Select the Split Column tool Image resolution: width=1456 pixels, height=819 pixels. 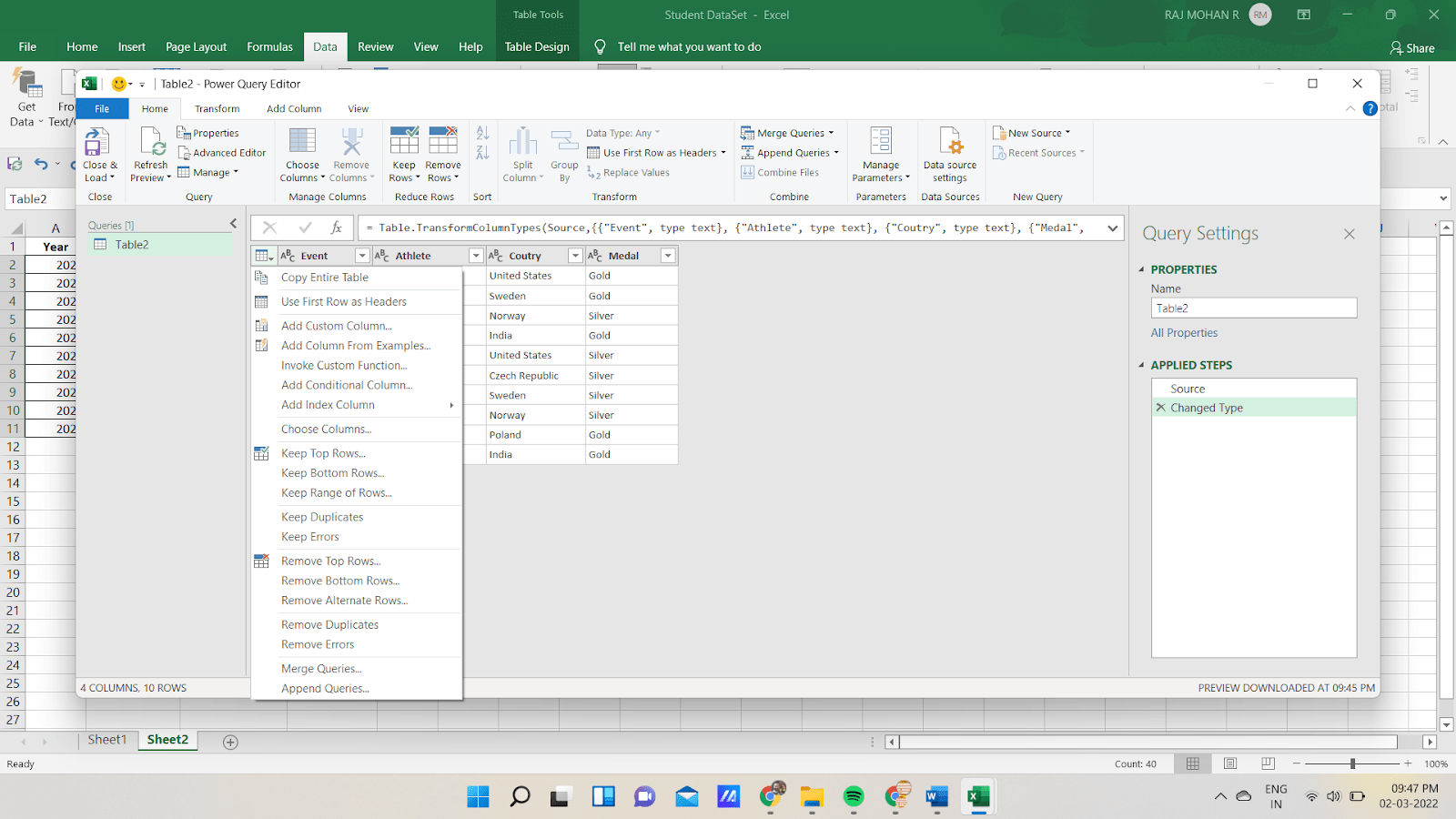click(522, 153)
